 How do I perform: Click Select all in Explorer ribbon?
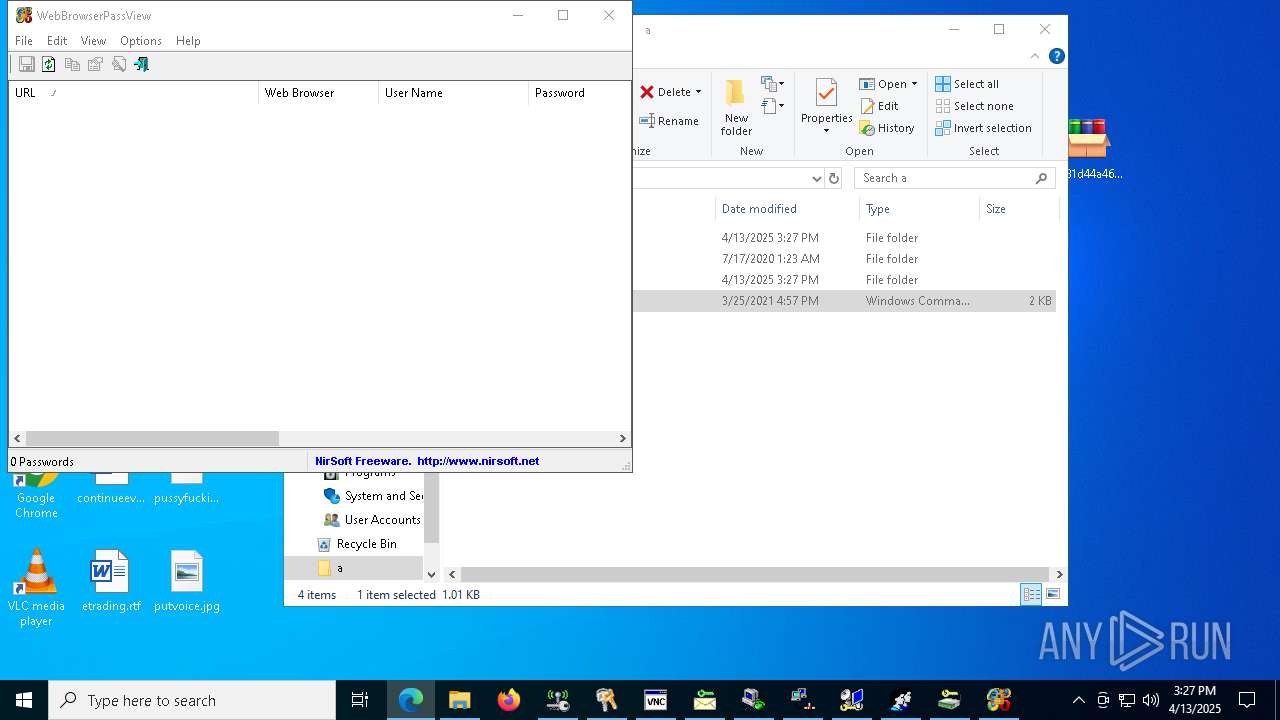[967, 84]
